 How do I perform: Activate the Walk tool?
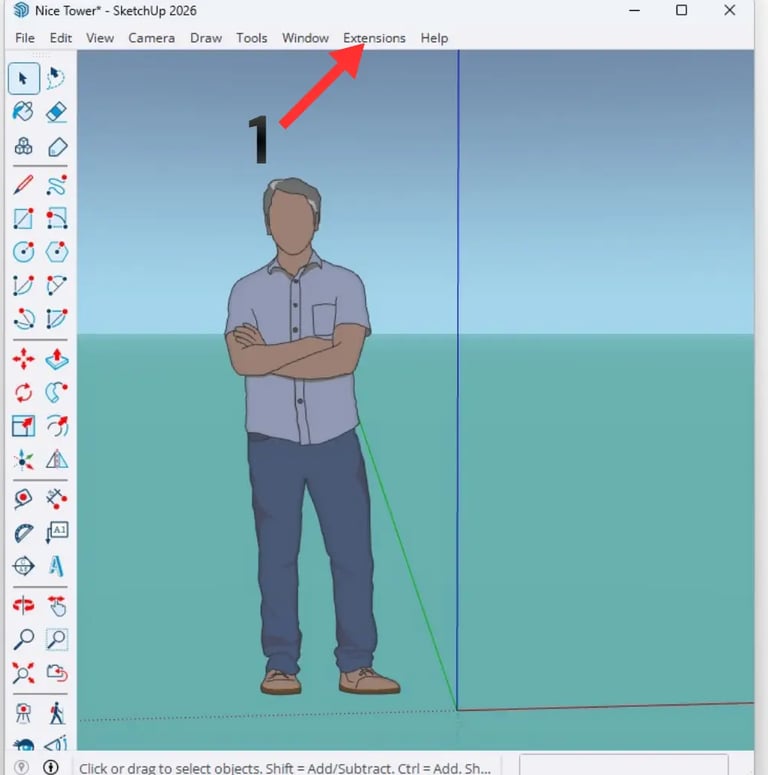(56, 713)
